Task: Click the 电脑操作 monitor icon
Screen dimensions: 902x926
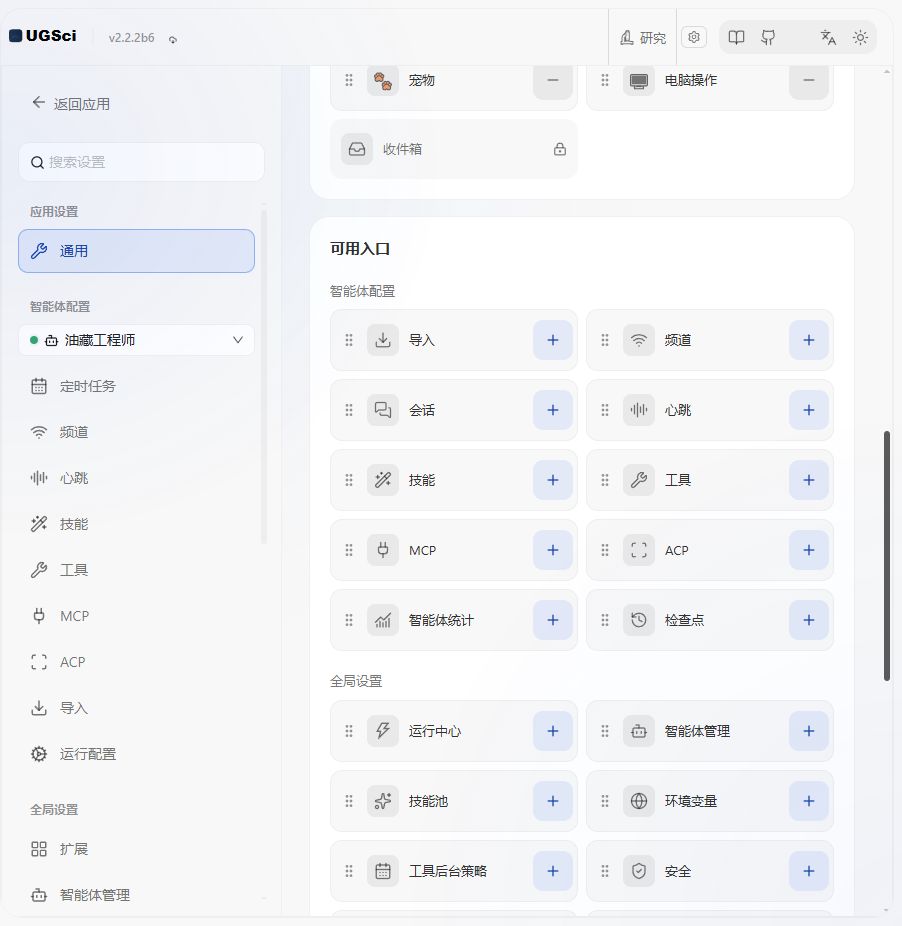Action: click(639, 80)
